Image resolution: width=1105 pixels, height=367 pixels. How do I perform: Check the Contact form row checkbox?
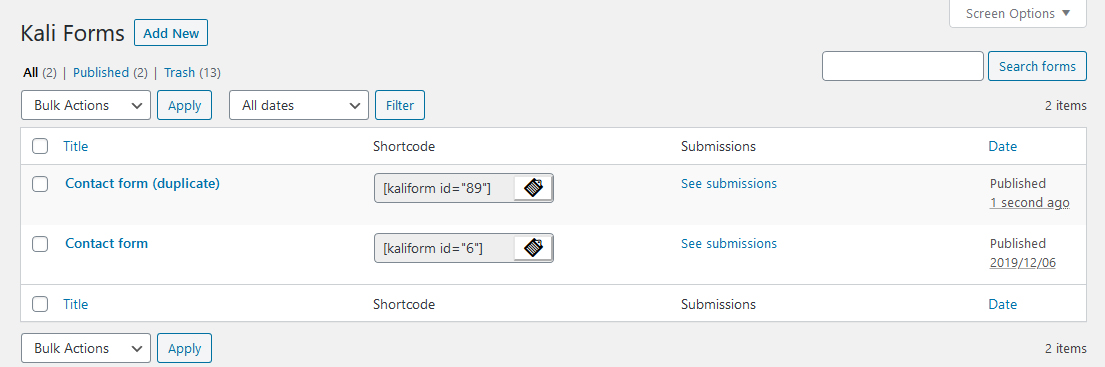click(40, 244)
